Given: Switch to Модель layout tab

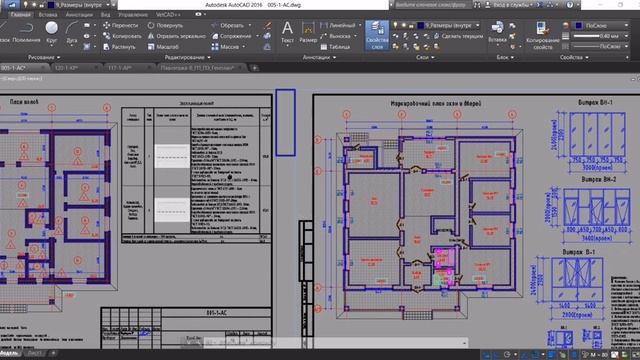Looking at the screenshot, I should [9, 353].
